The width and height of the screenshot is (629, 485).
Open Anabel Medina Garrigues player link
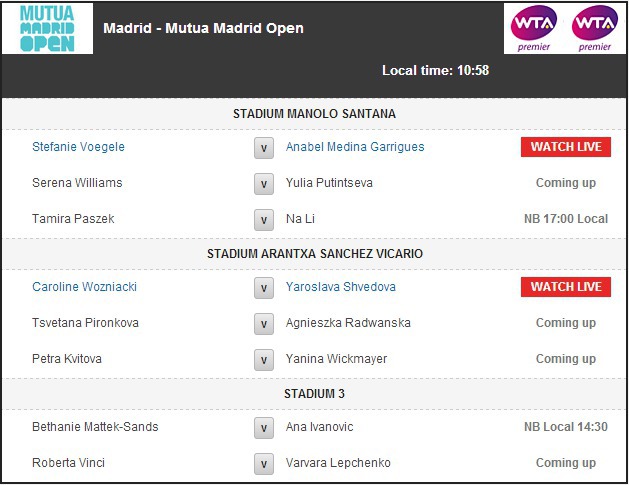pos(355,147)
